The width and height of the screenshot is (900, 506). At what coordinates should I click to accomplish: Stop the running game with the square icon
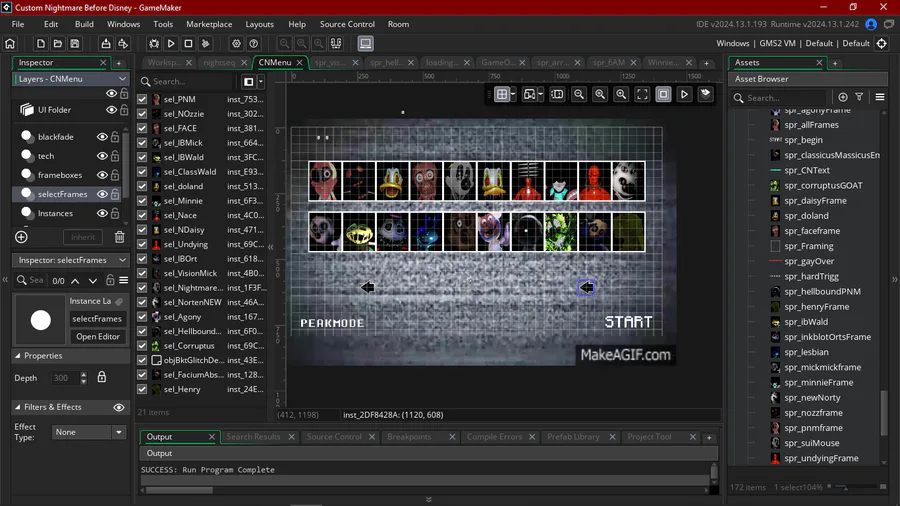pyautogui.click(x=188, y=44)
